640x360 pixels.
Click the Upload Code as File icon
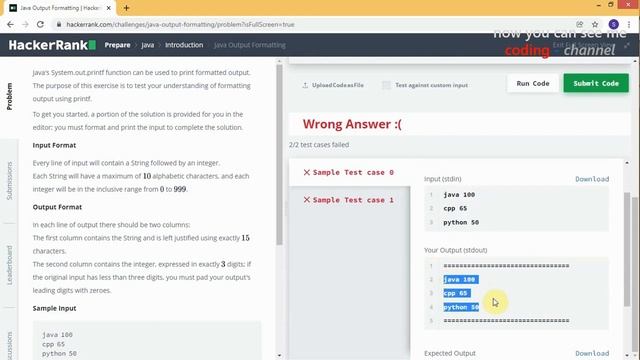tap(305, 85)
